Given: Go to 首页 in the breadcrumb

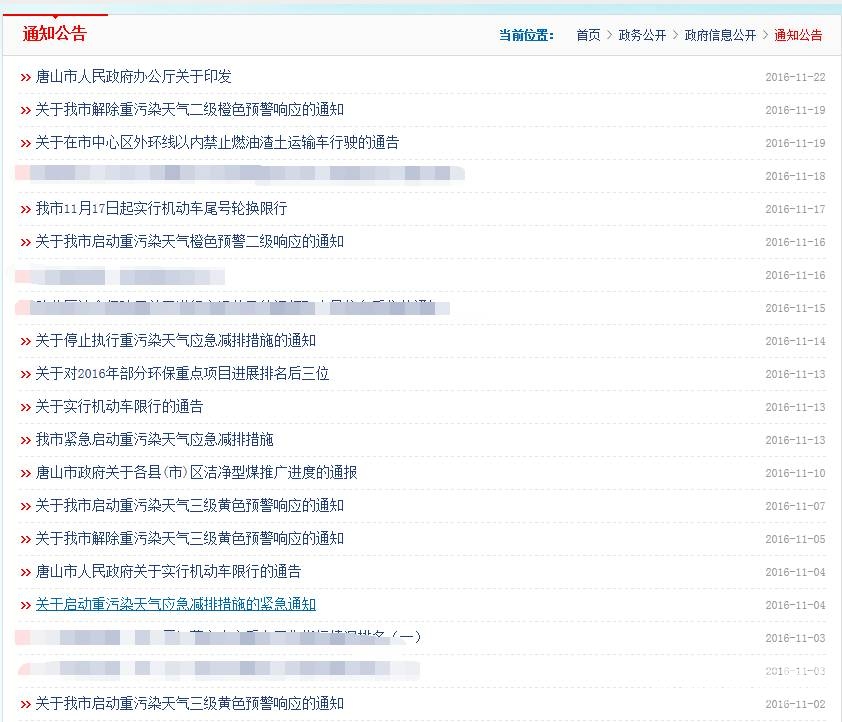Looking at the screenshot, I should [588, 35].
